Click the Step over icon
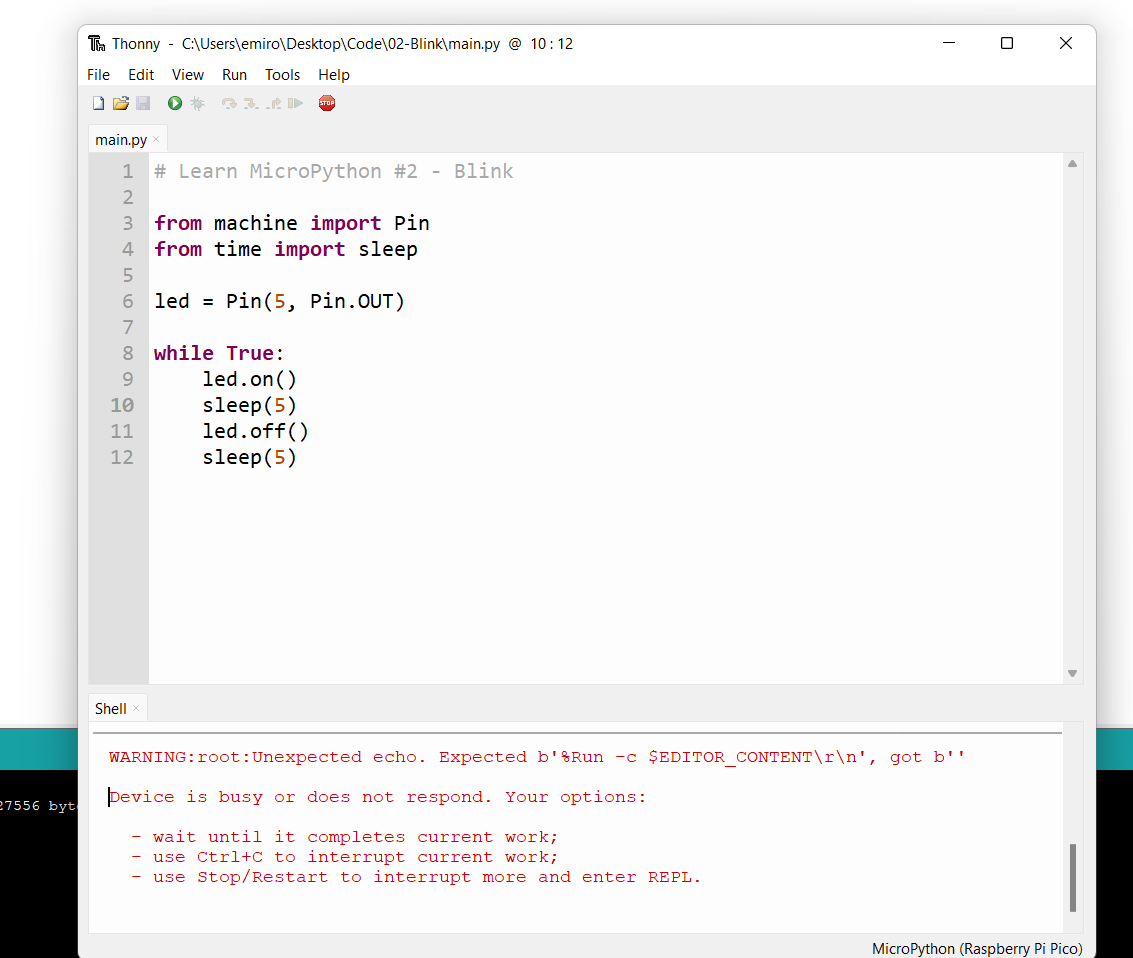 [x=229, y=103]
